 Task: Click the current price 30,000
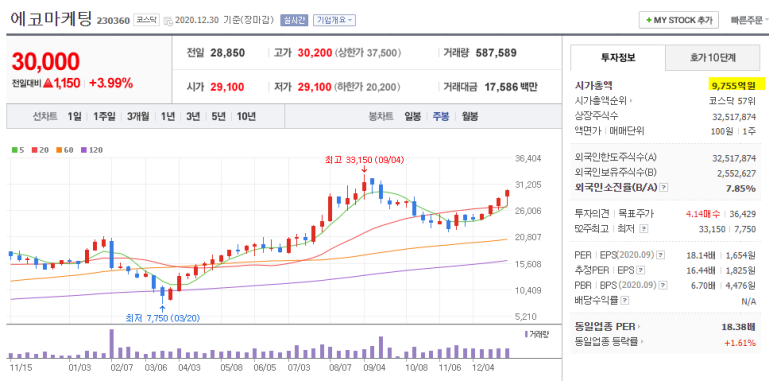pyautogui.click(x=46, y=62)
